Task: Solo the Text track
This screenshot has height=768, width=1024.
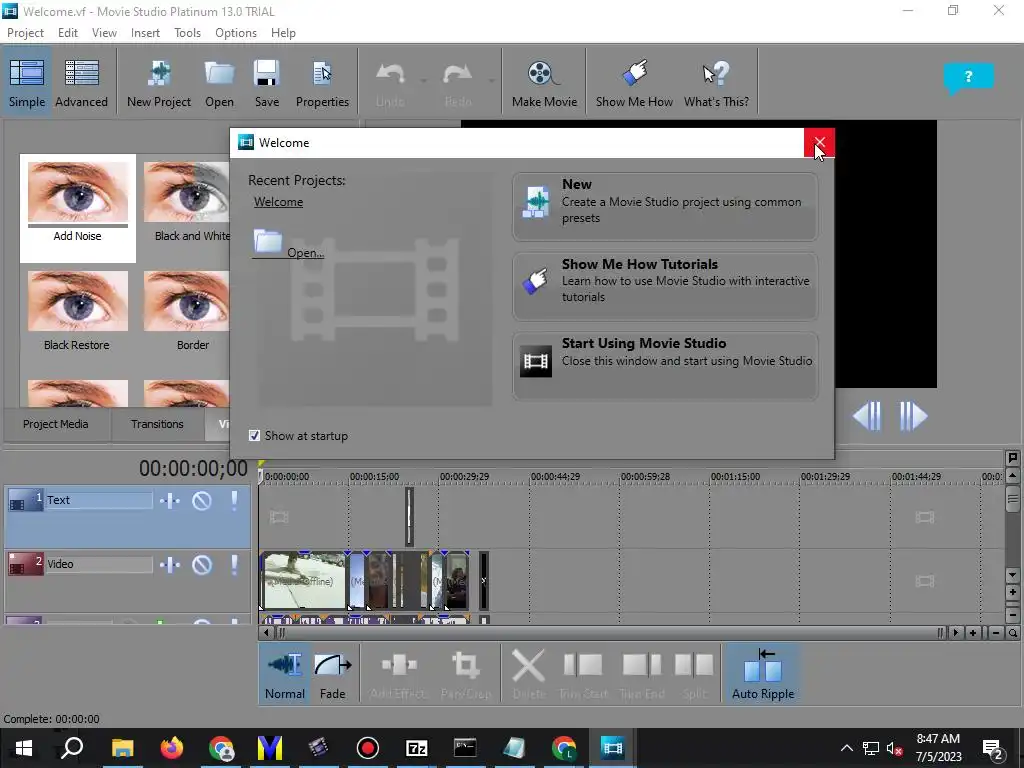Action: pos(234,501)
